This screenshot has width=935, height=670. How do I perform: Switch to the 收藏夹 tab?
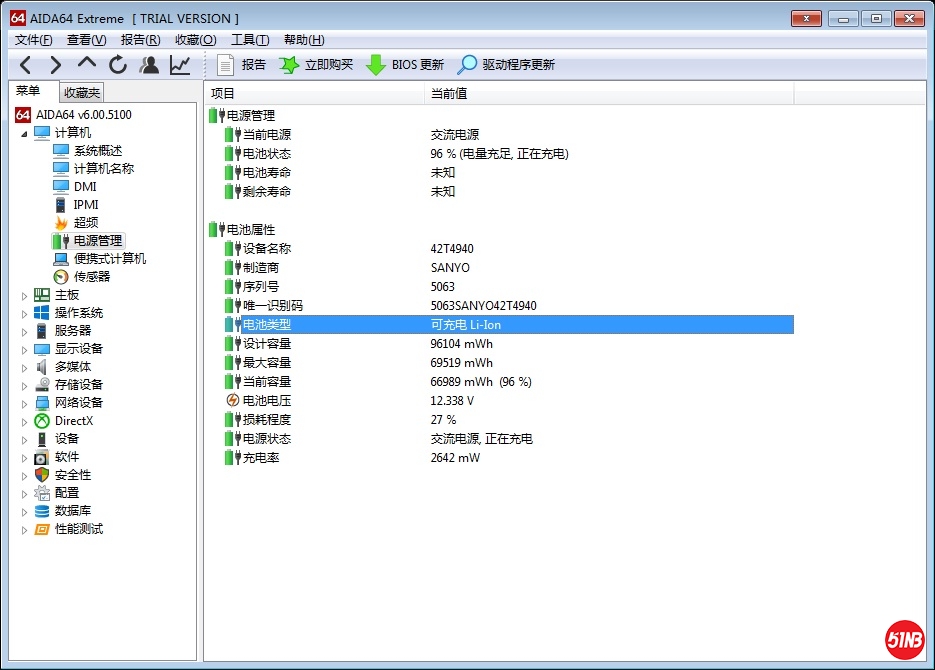[82, 93]
